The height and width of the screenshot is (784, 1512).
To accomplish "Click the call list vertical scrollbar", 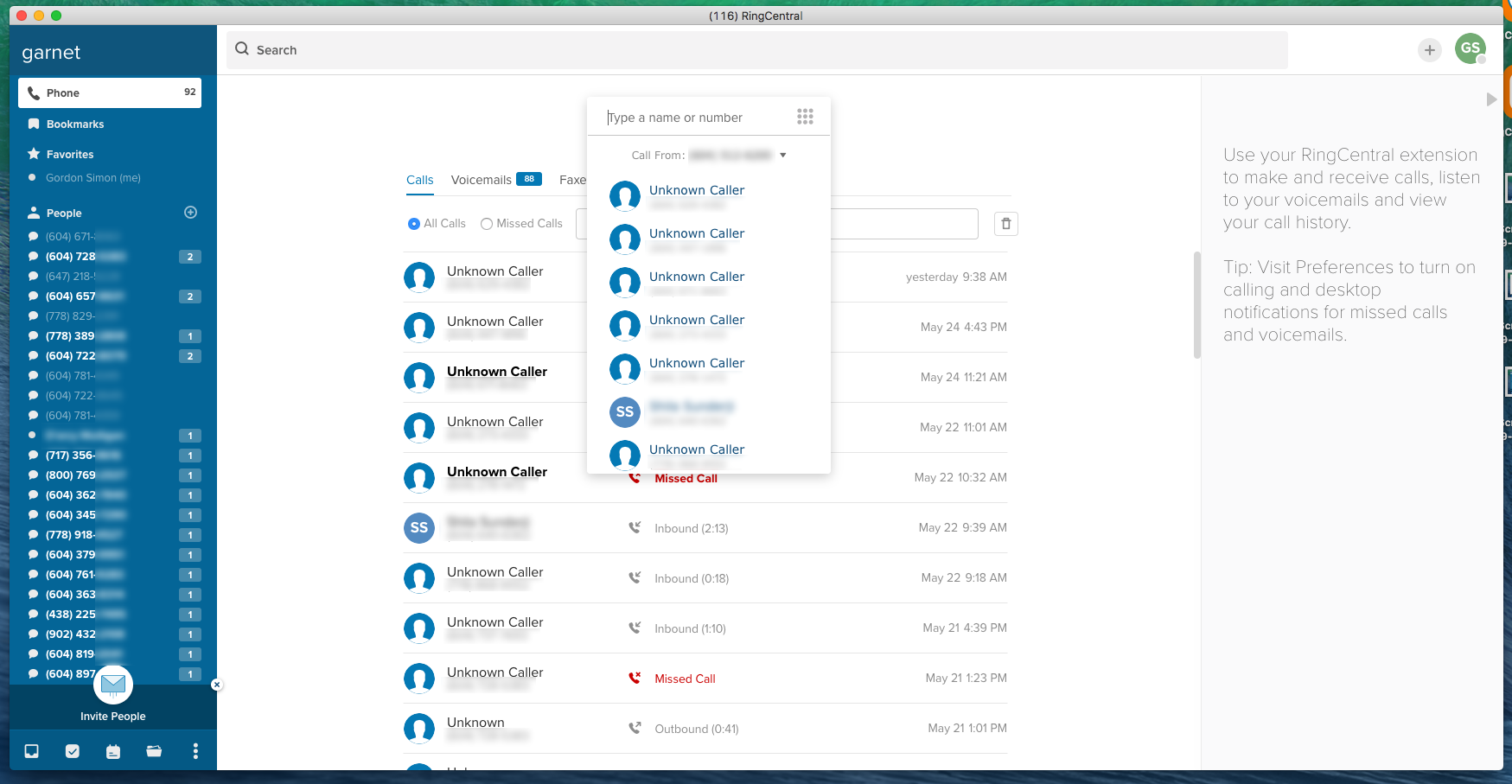I will click(1197, 304).
